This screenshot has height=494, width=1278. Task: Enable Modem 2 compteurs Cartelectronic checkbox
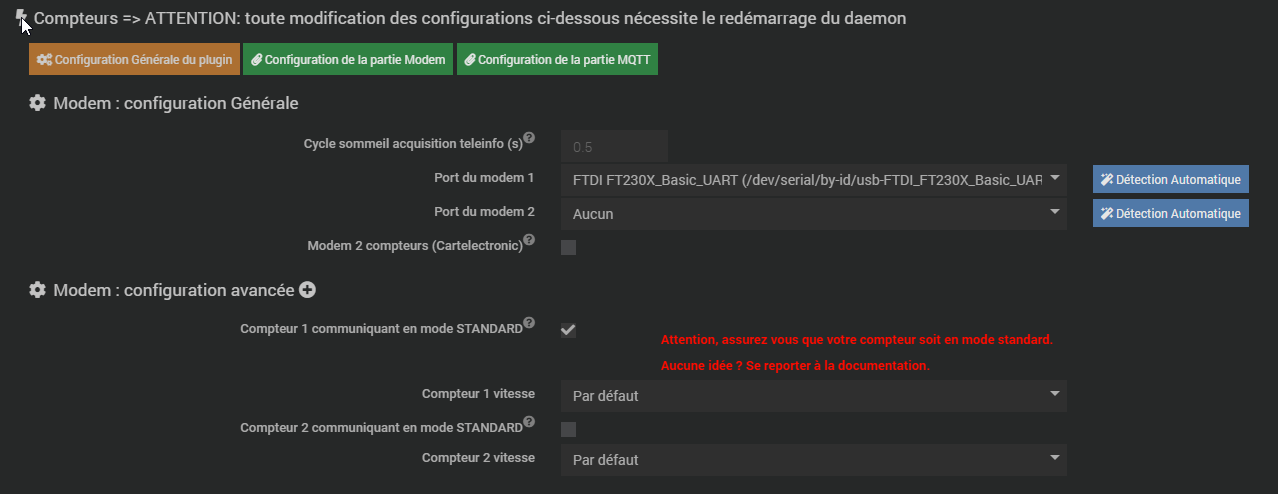point(568,247)
